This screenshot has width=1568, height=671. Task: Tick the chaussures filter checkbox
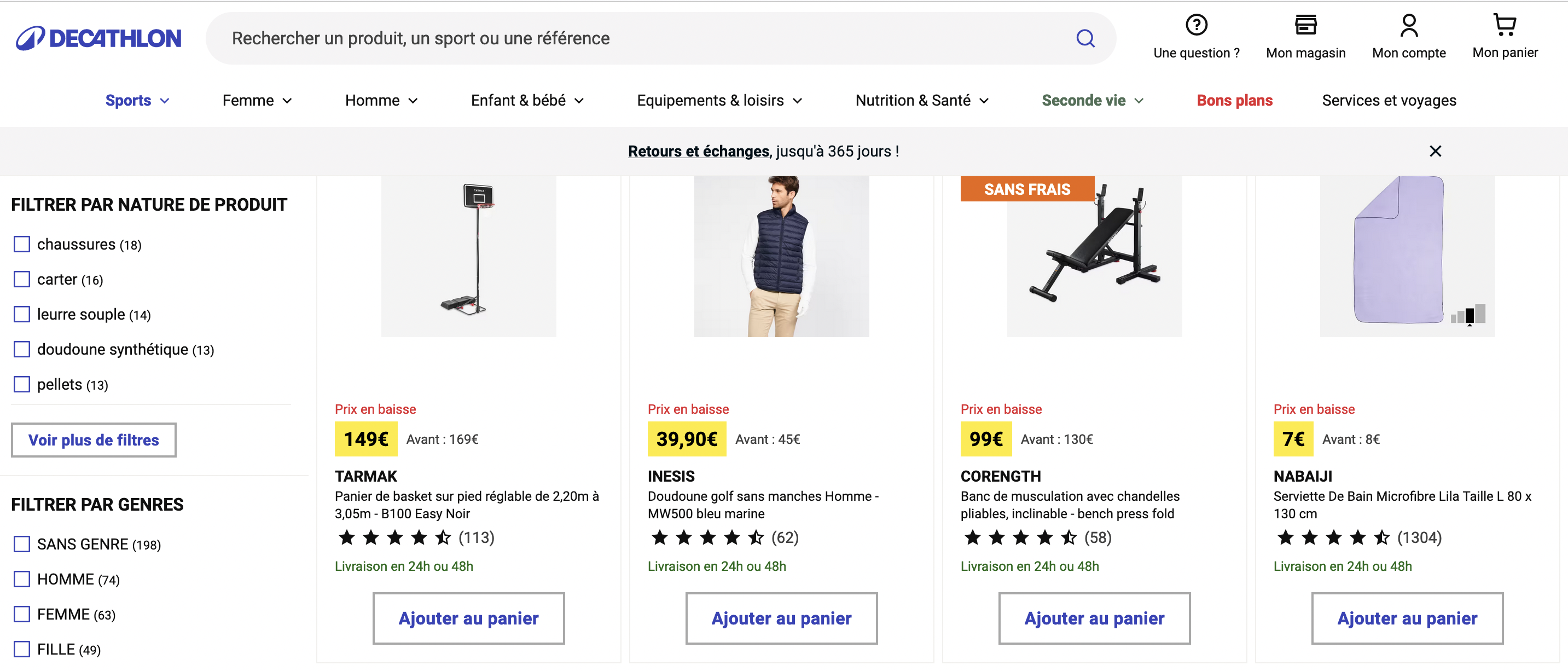(x=22, y=244)
